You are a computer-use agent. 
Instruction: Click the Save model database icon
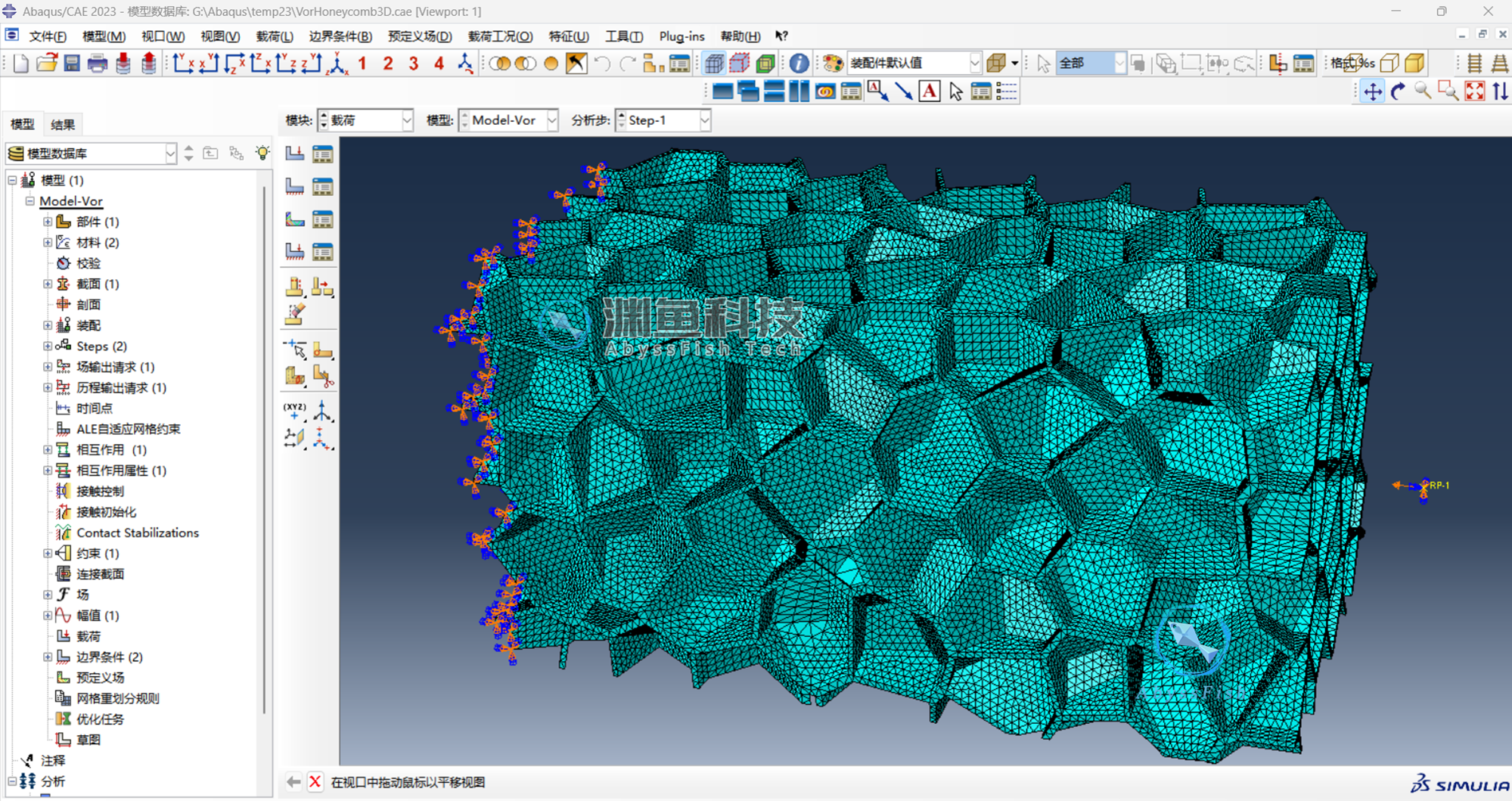click(72, 64)
